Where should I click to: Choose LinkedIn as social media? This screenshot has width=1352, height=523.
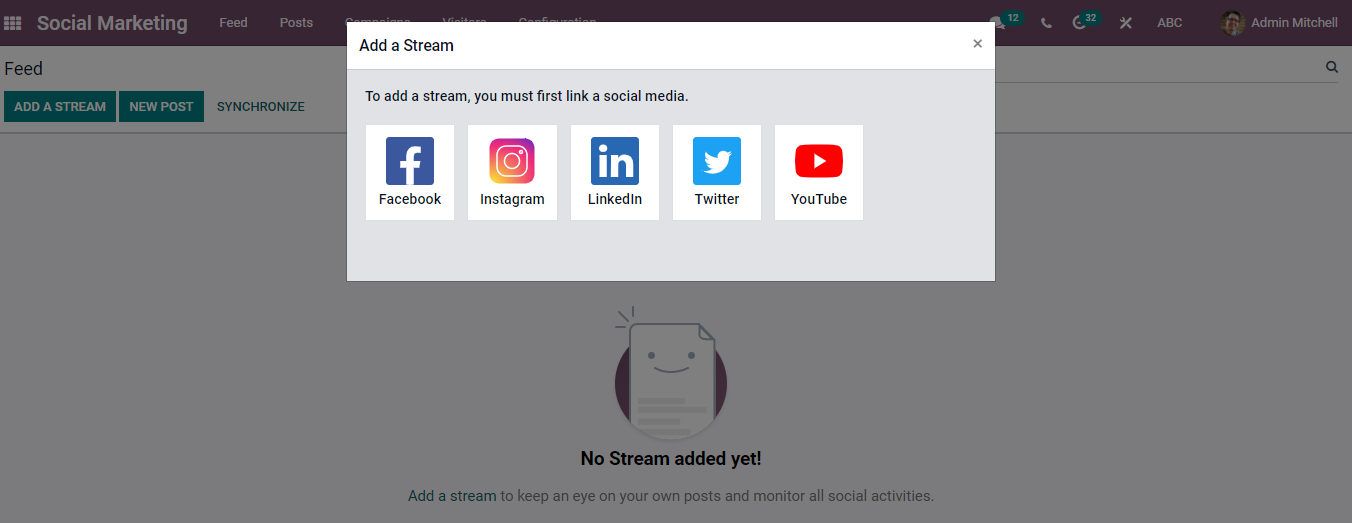click(615, 172)
